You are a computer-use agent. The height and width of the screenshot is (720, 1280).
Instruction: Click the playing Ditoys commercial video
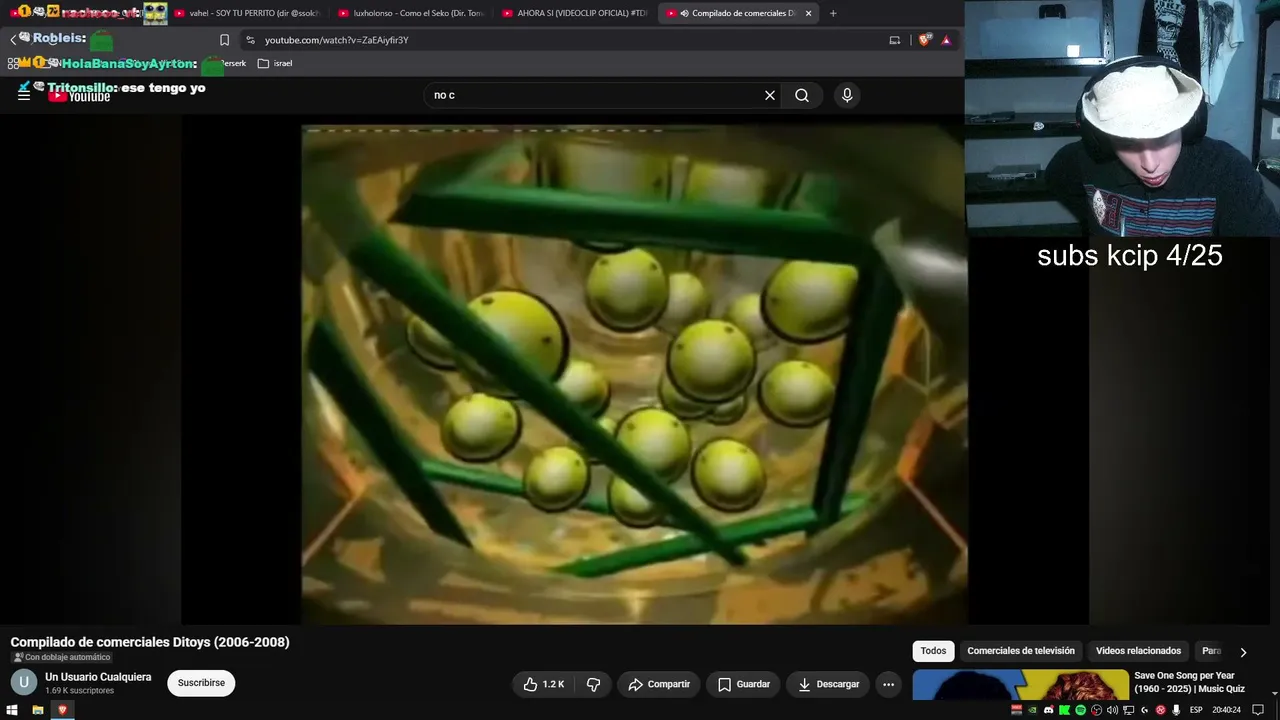pyautogui.click(x=634, y=374)
